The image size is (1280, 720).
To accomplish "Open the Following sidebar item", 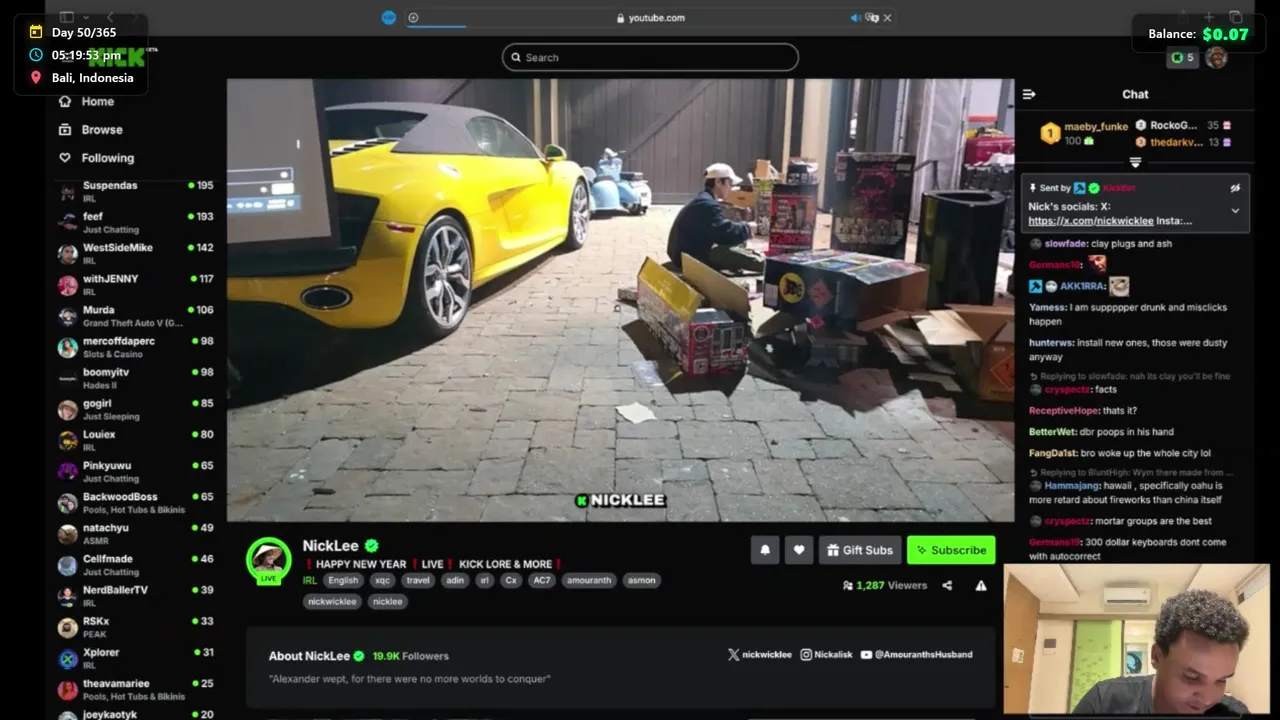I will pyautogui.click(x=97, y=157).
